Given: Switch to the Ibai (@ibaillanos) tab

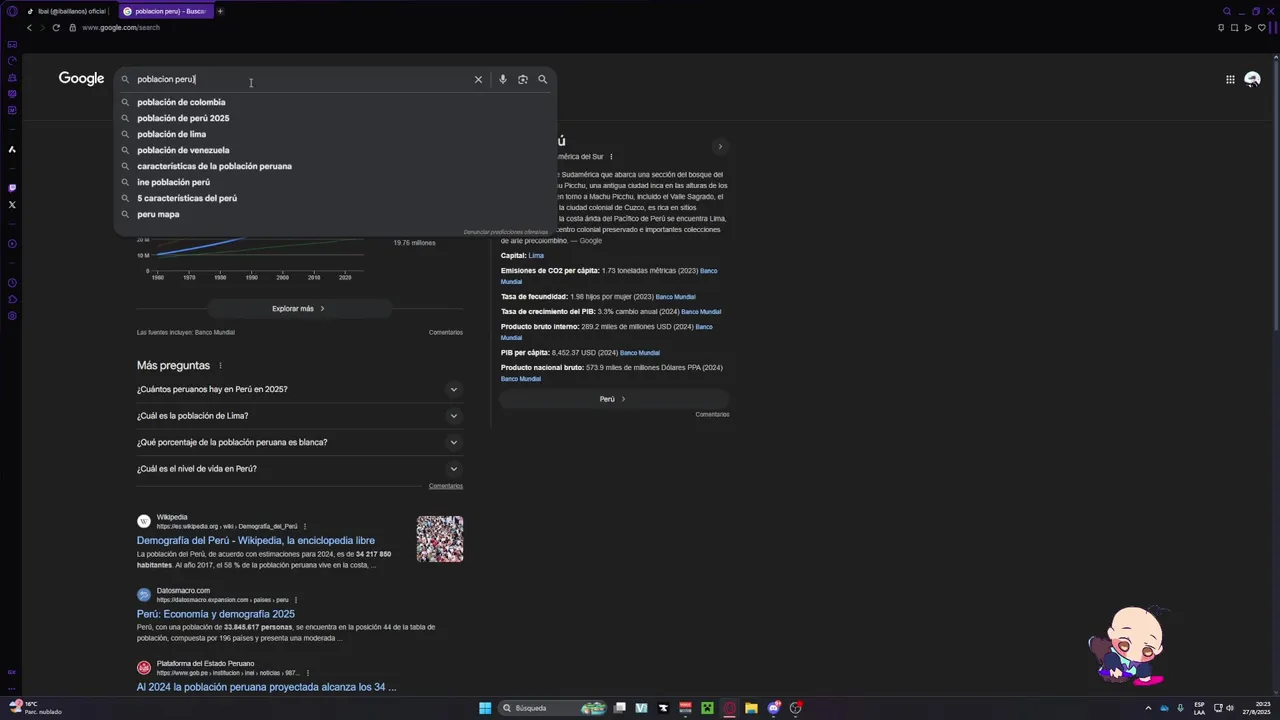Looking at the screenshot, I should click(x=66, y=11).
